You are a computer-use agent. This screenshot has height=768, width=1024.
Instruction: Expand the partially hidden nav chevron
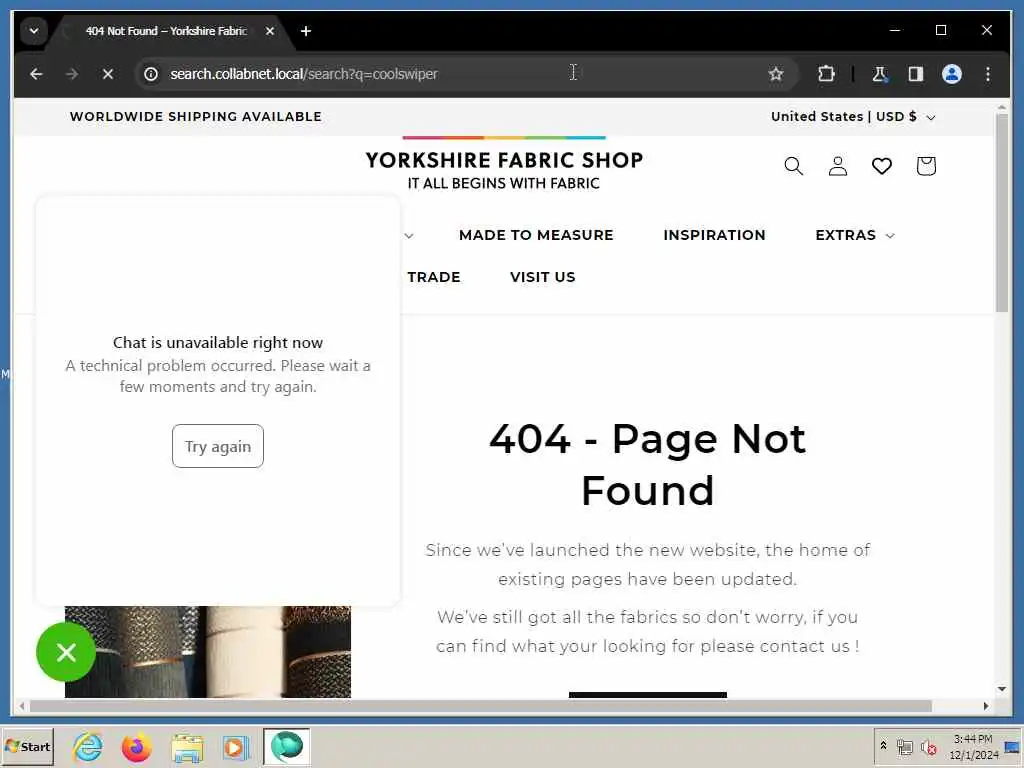[x=409, y=236]
